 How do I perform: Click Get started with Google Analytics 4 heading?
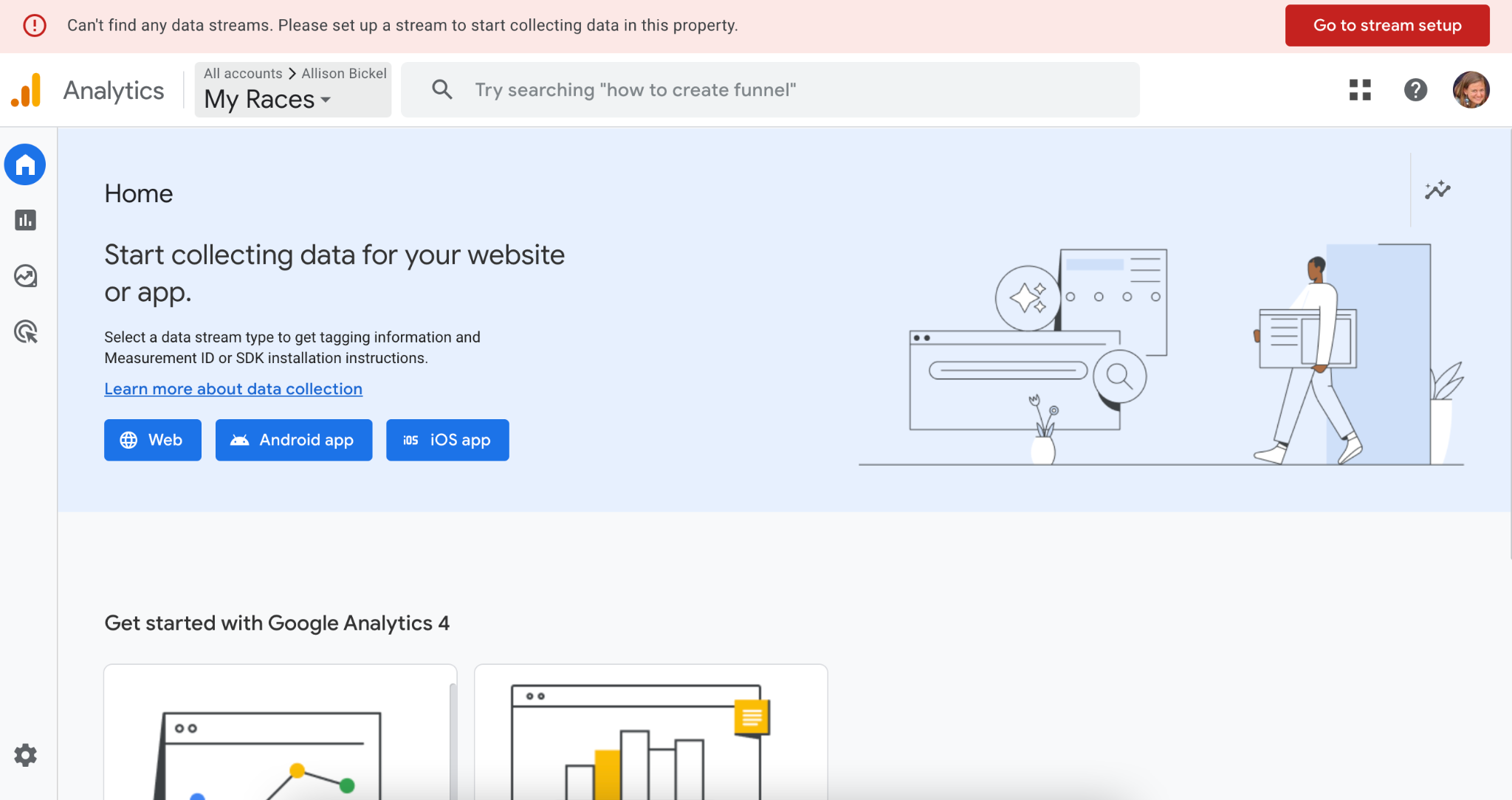click(x=277, y=624)
